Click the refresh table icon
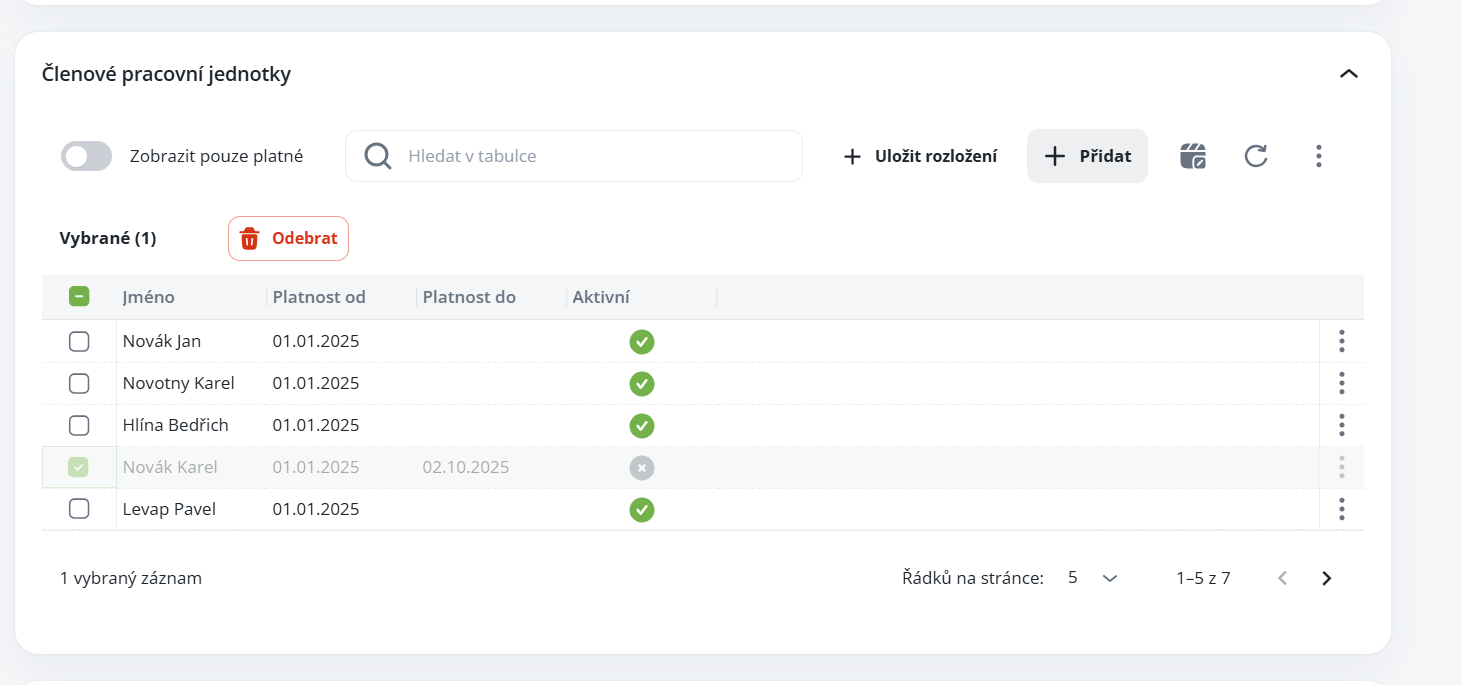This screenshot has height=685, width=1462. [x=1256, y=156]
